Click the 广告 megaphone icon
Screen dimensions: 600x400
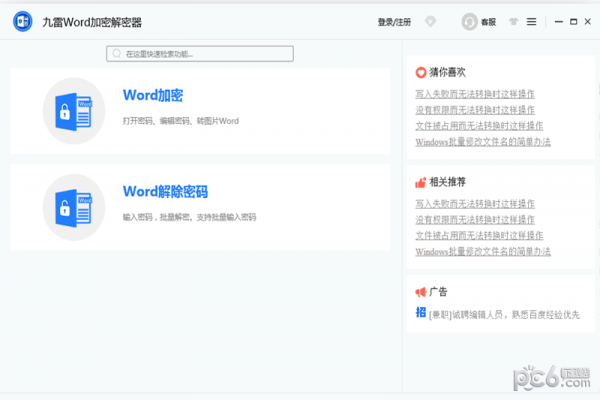[421, 292]
